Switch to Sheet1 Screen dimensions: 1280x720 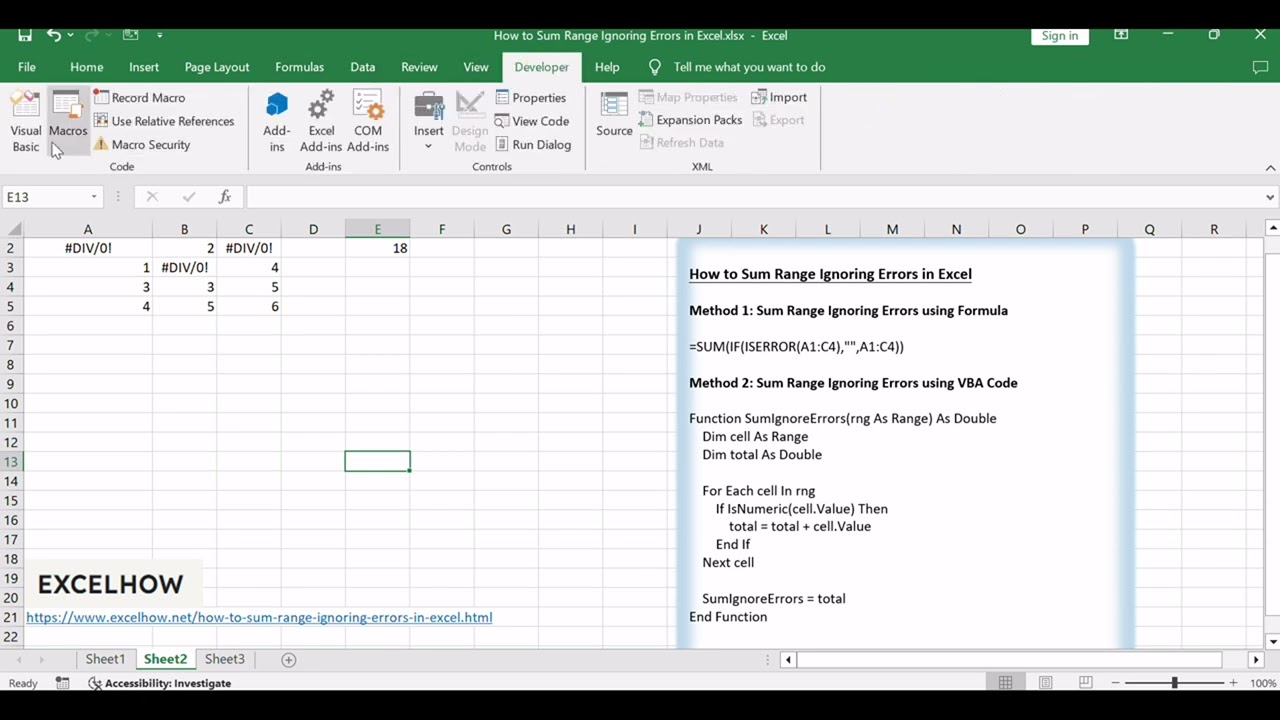[x=105, y=659]
